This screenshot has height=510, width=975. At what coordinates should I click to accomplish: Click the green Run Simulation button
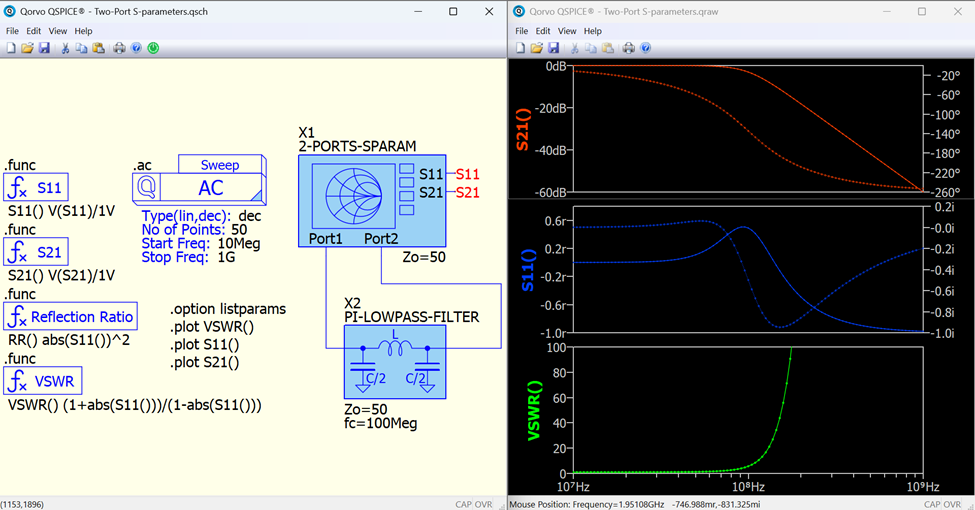point(153,48)
